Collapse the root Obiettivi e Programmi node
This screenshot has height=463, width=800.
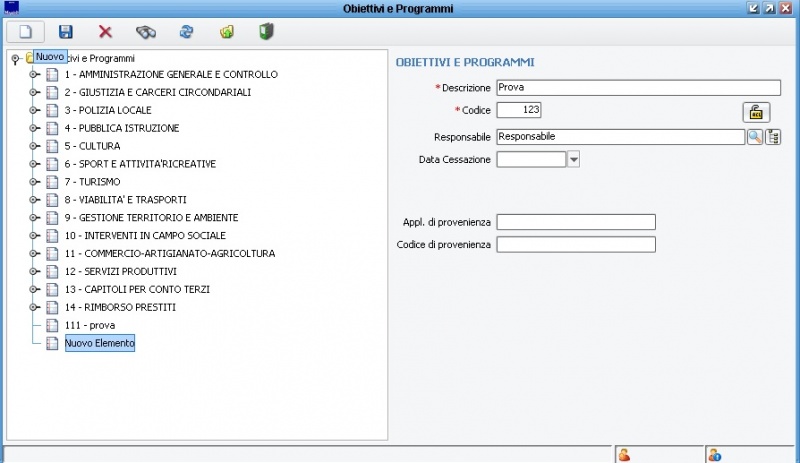[x=15, y=59]
